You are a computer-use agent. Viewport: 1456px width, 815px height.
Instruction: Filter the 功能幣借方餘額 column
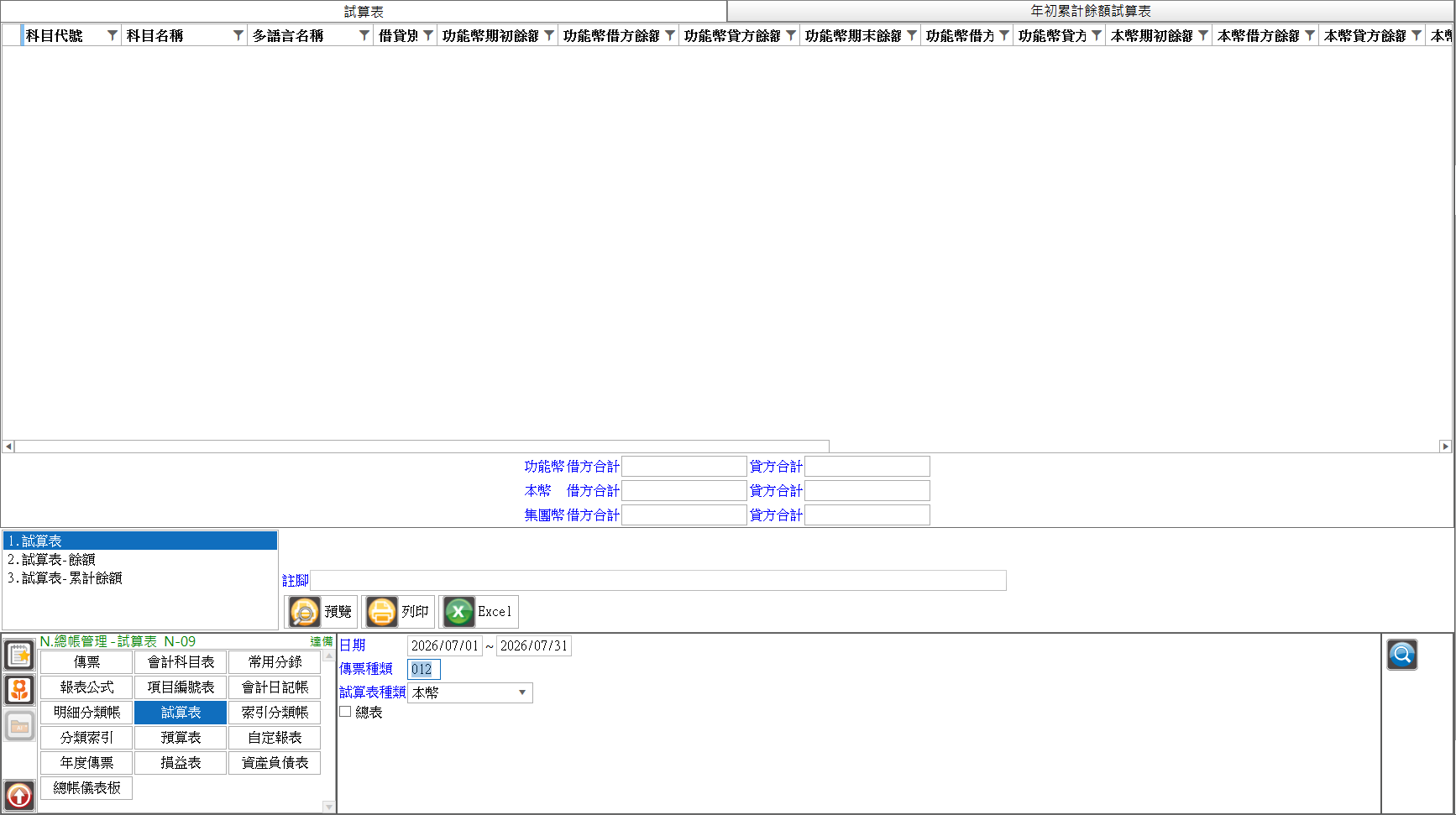[669, 35]
